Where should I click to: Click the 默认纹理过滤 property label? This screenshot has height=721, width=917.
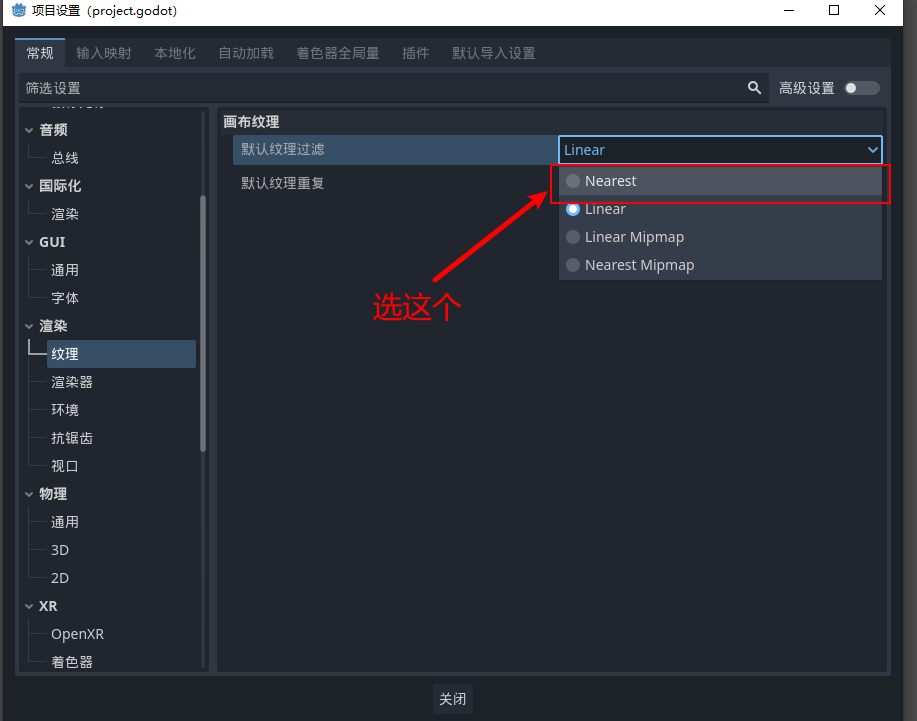282,150
